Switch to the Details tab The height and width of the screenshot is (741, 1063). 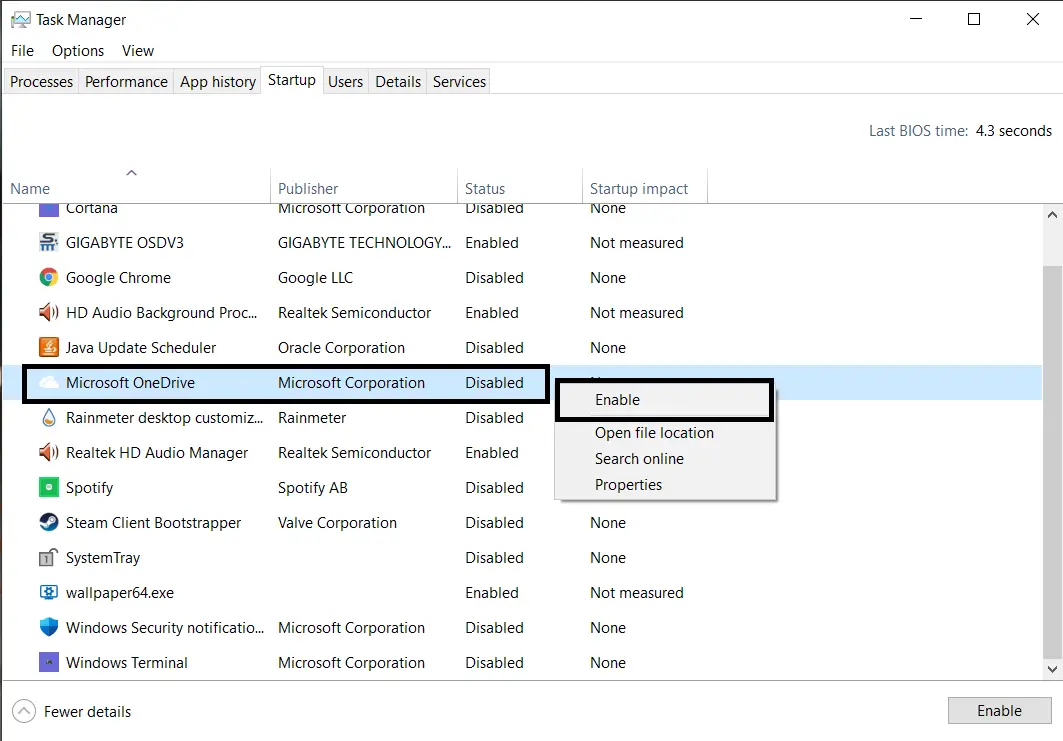398,81
